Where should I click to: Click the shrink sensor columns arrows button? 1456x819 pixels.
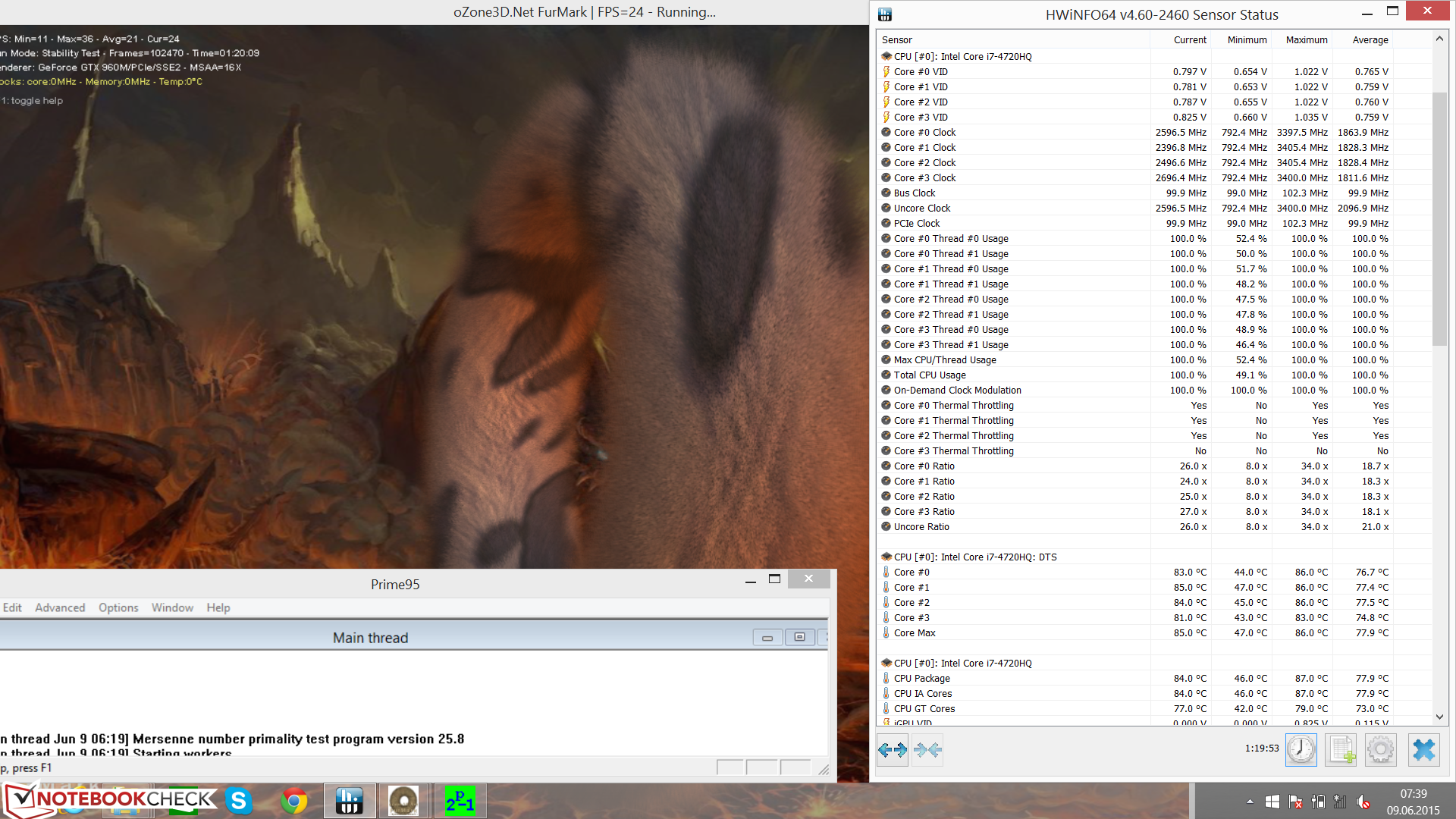point(927,750)
